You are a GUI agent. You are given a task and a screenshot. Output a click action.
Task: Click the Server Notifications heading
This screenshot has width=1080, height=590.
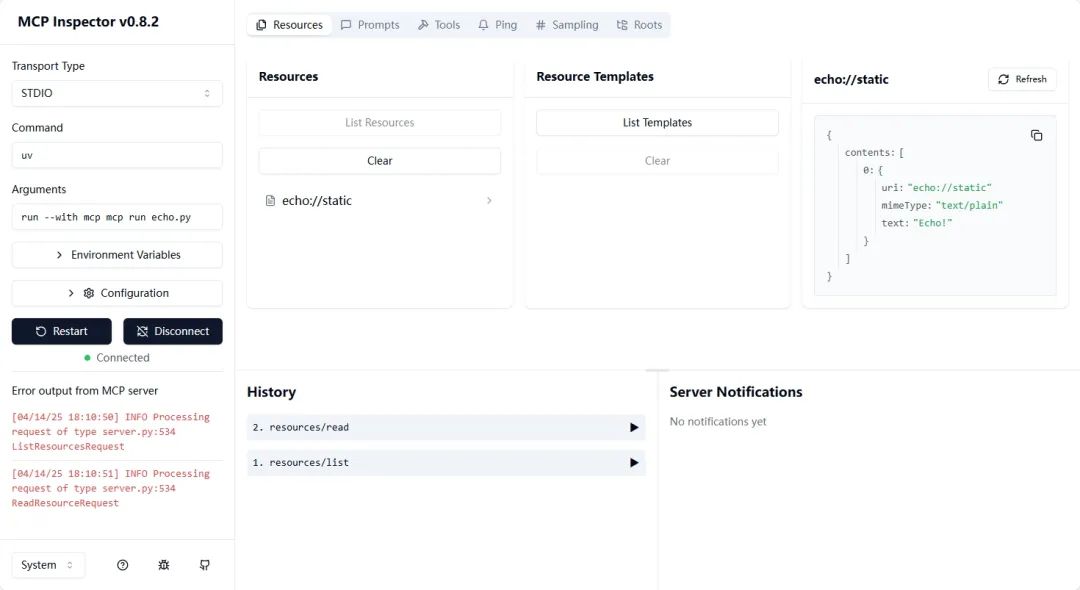[x=736, y=392]
